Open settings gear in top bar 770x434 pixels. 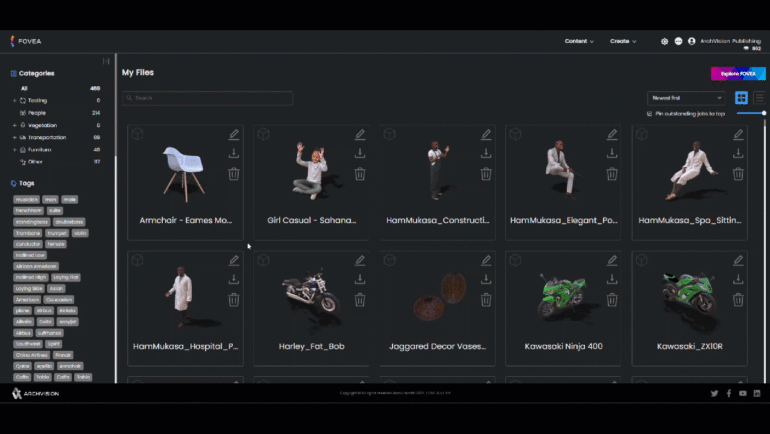point(664,41)
